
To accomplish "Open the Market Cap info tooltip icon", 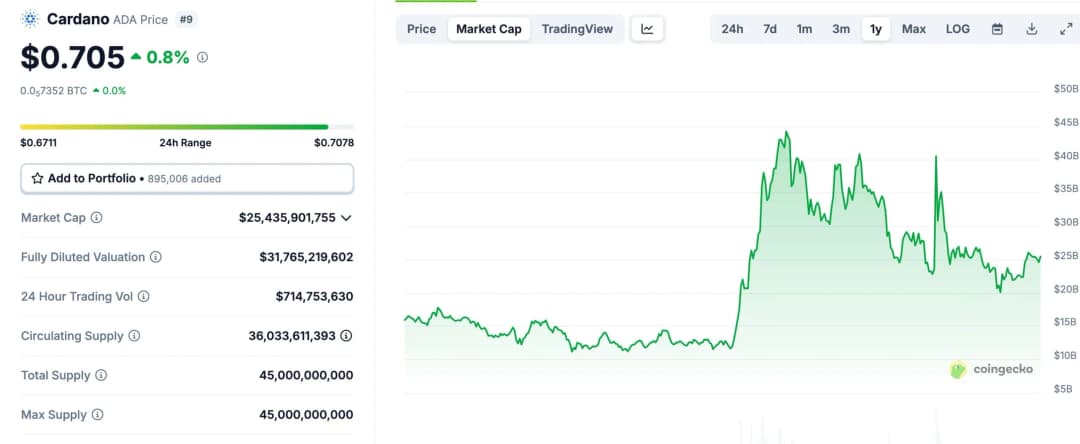I will [97, 218].
